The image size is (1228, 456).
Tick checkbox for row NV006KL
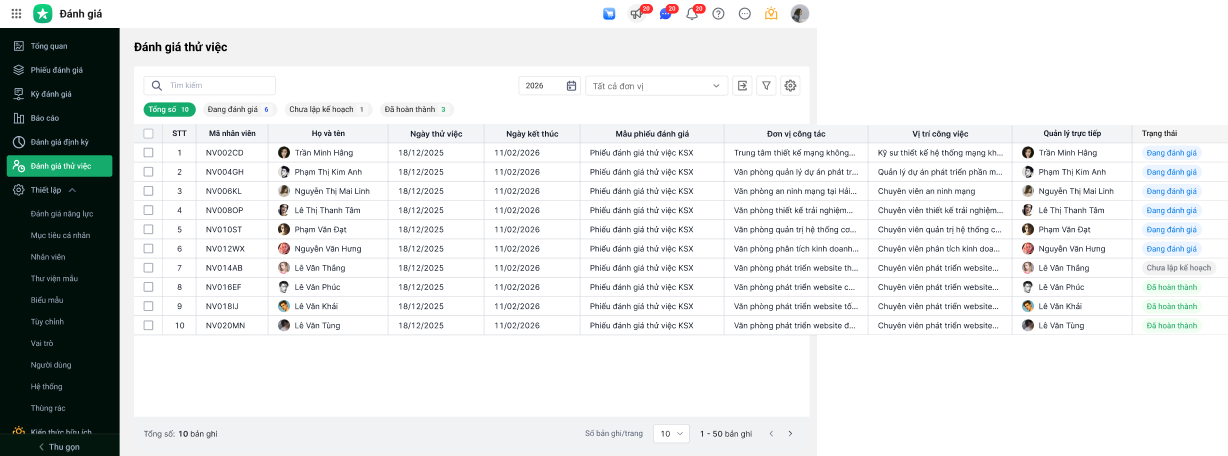coord(148,191)
